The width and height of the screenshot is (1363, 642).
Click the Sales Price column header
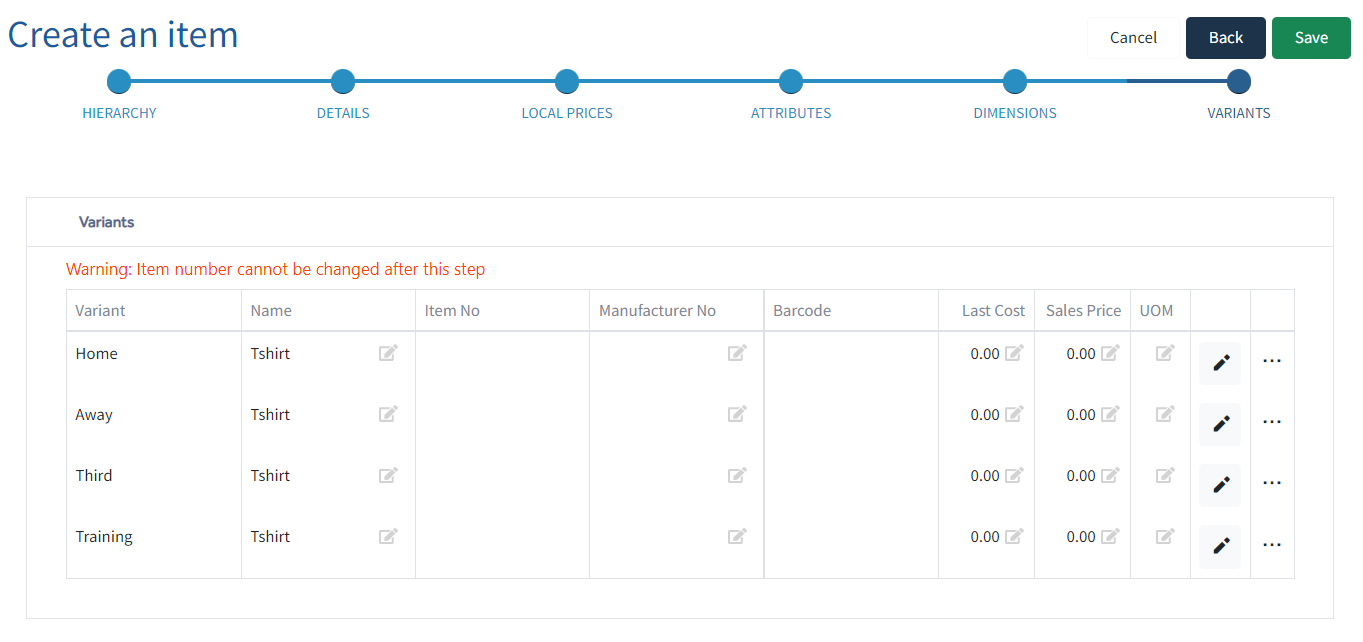tap(1083, 311)
